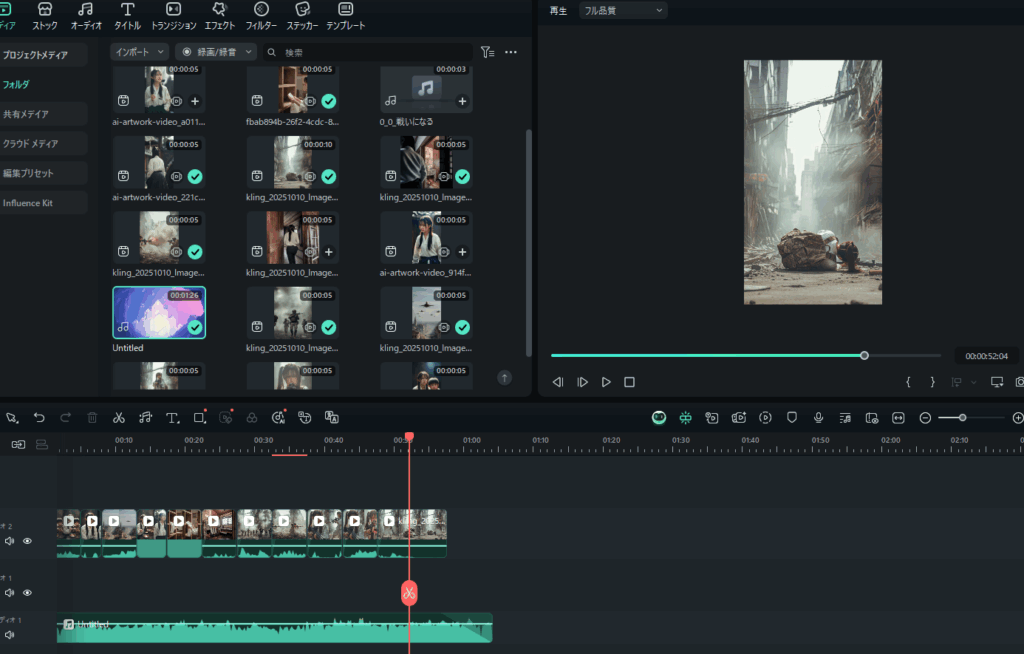
Task: Select the Untitled audio thumbnail in media library
Action: 159,313
